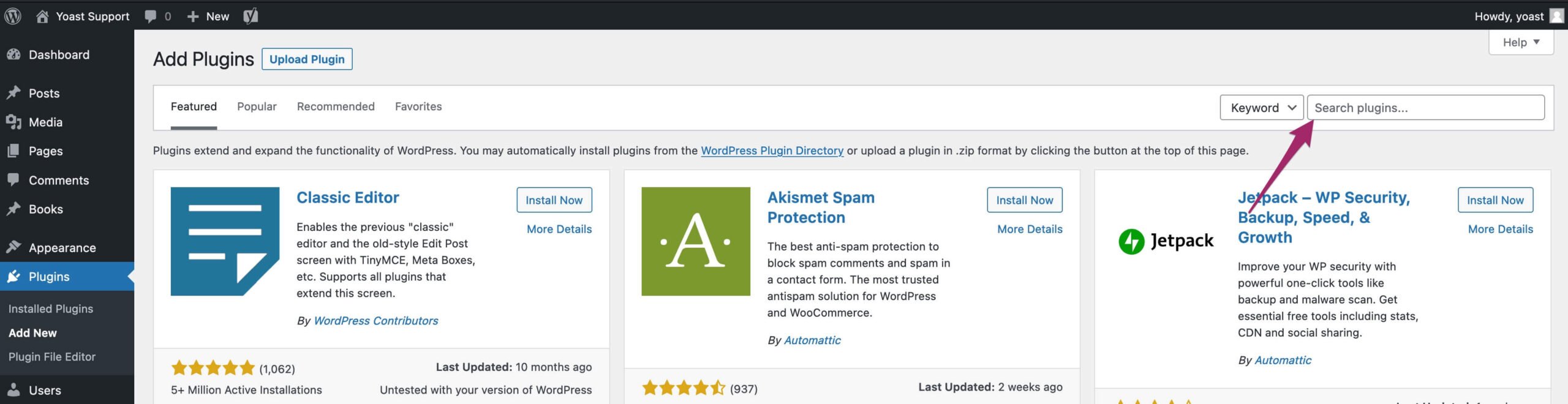
Task: Open the WordPress Plugin Directory link
Action: coord(772,151)
